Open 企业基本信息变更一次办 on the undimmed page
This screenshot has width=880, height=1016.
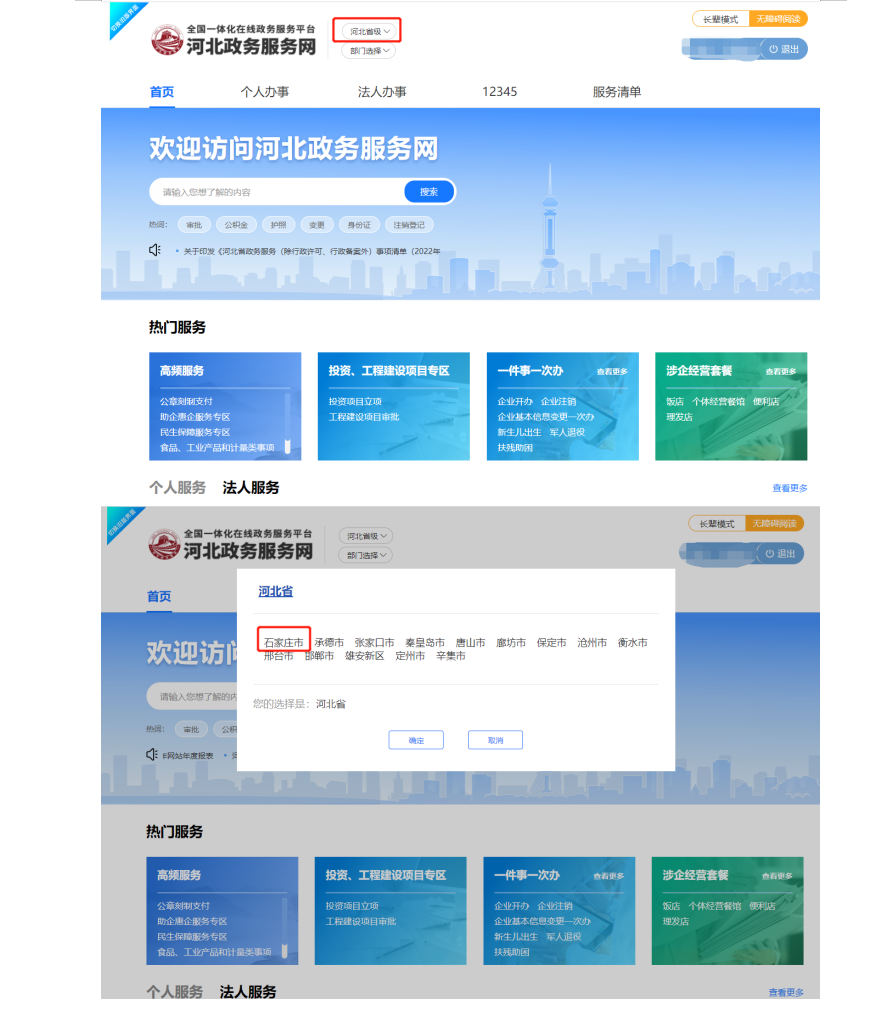click(x=546, y=417)
